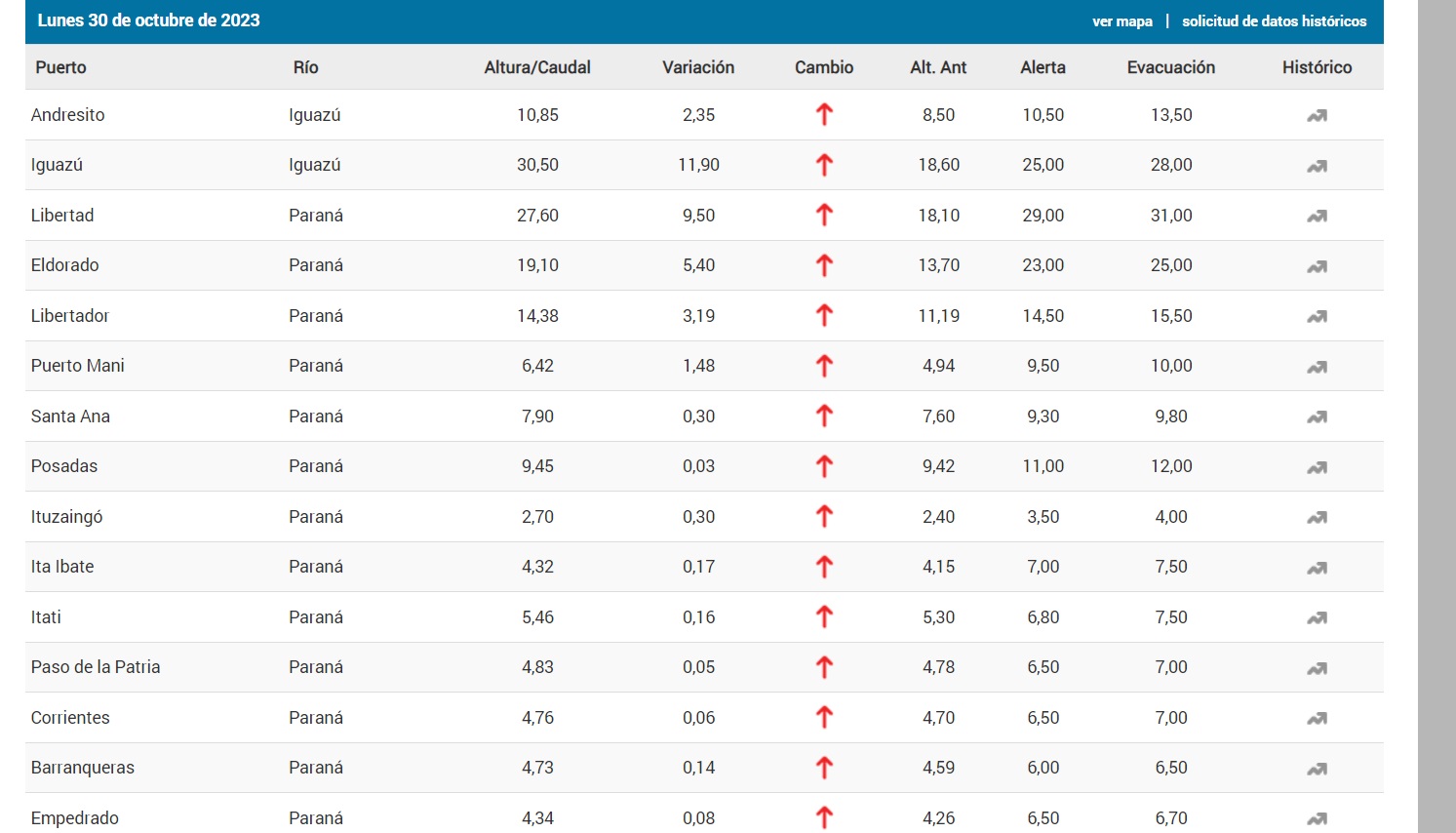The height and width of the screenshot is (833, 1456).
Task: Open historical chart icon for Iguazú port
Action: [1317, 166]
